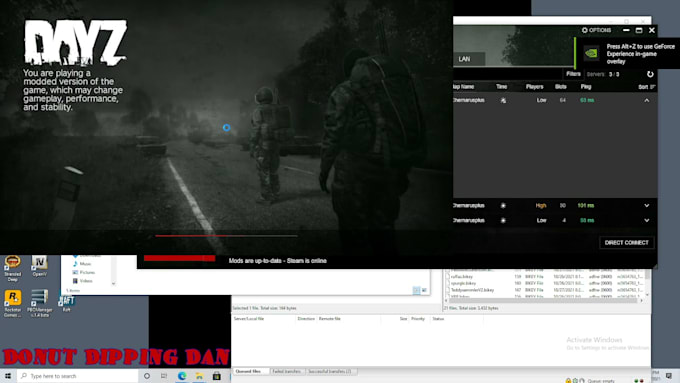This screenshot has width=680, height=383.
Task: Click the sun icon in the 101 ms server row
Action: [503, 206]
